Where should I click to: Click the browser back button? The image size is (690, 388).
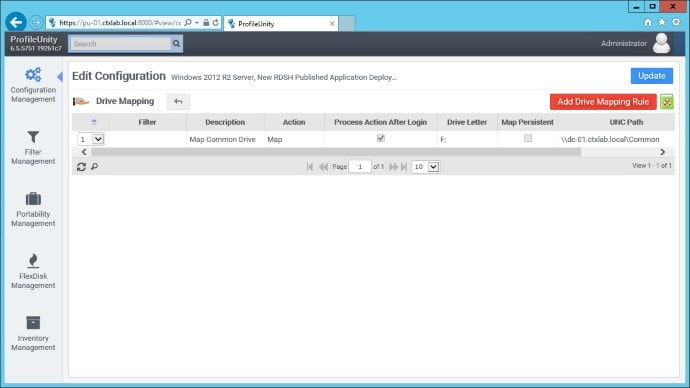(16, 22)
